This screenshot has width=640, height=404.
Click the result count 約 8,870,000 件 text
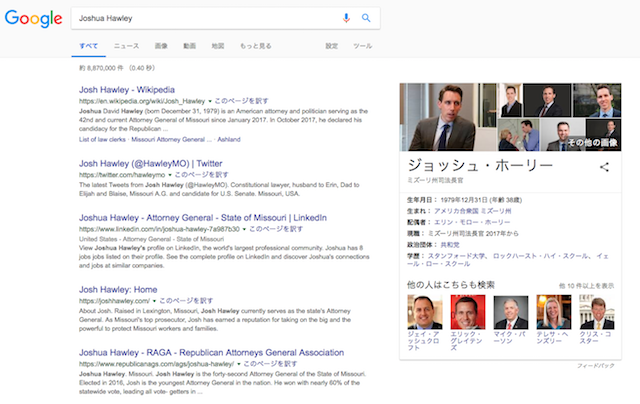coord(101,68)
